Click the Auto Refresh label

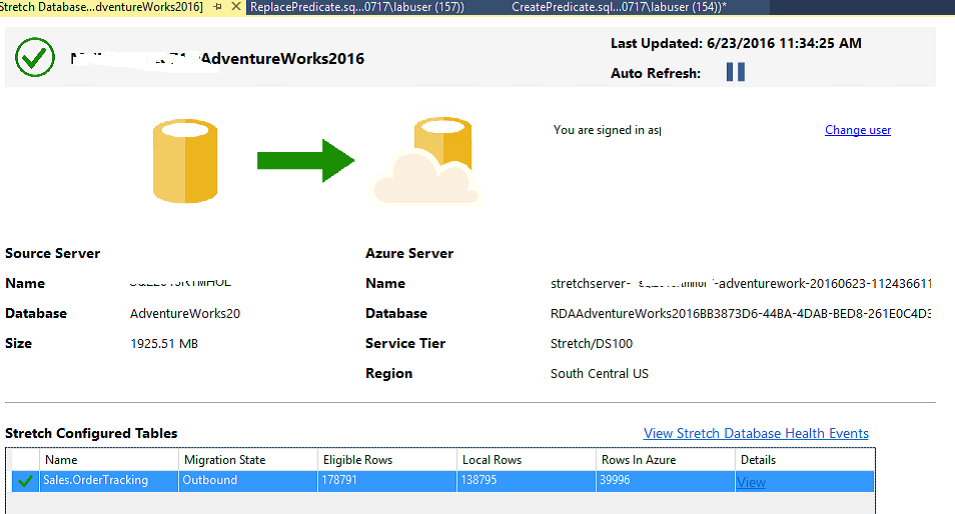[x=655, y=73]
